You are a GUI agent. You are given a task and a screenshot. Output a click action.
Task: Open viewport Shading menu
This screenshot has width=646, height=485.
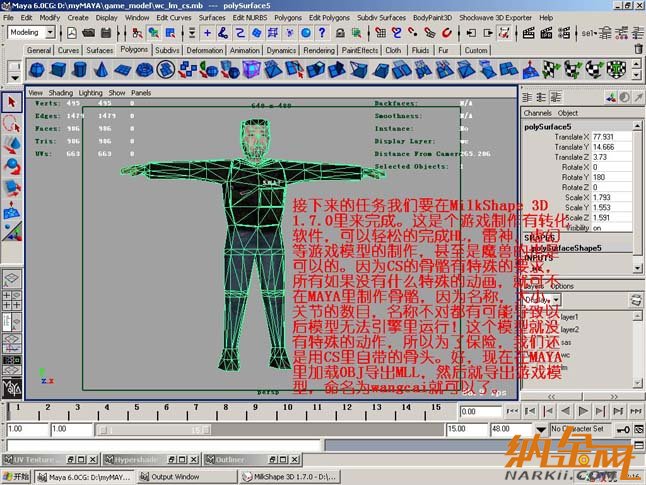[61, 93]
